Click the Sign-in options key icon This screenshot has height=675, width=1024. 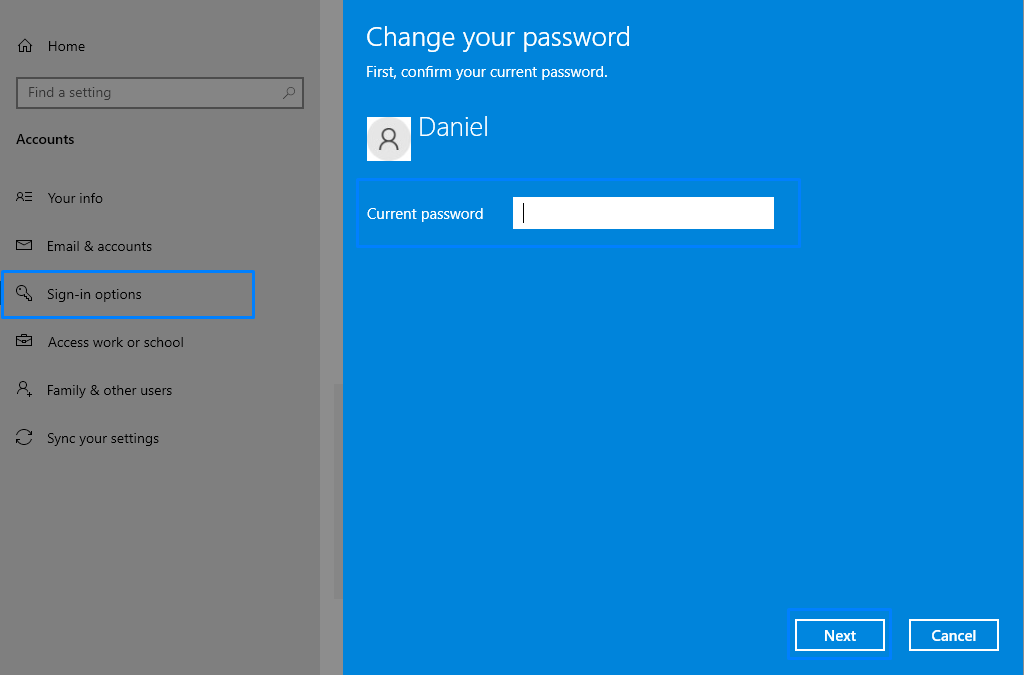[x=25, y=294]
